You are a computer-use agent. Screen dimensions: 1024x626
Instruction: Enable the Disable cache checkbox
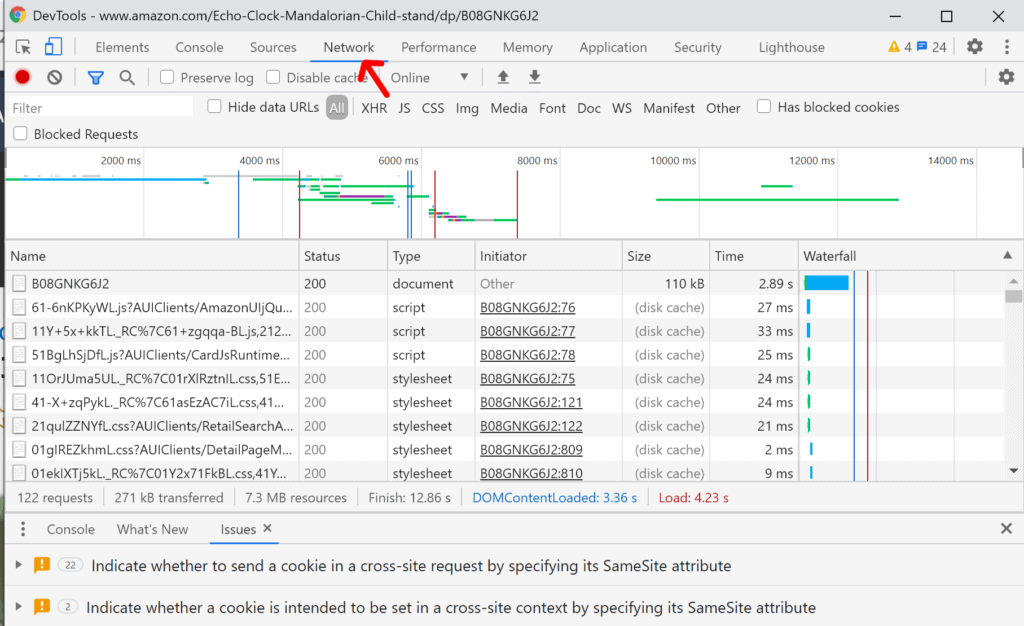(273, 77)
